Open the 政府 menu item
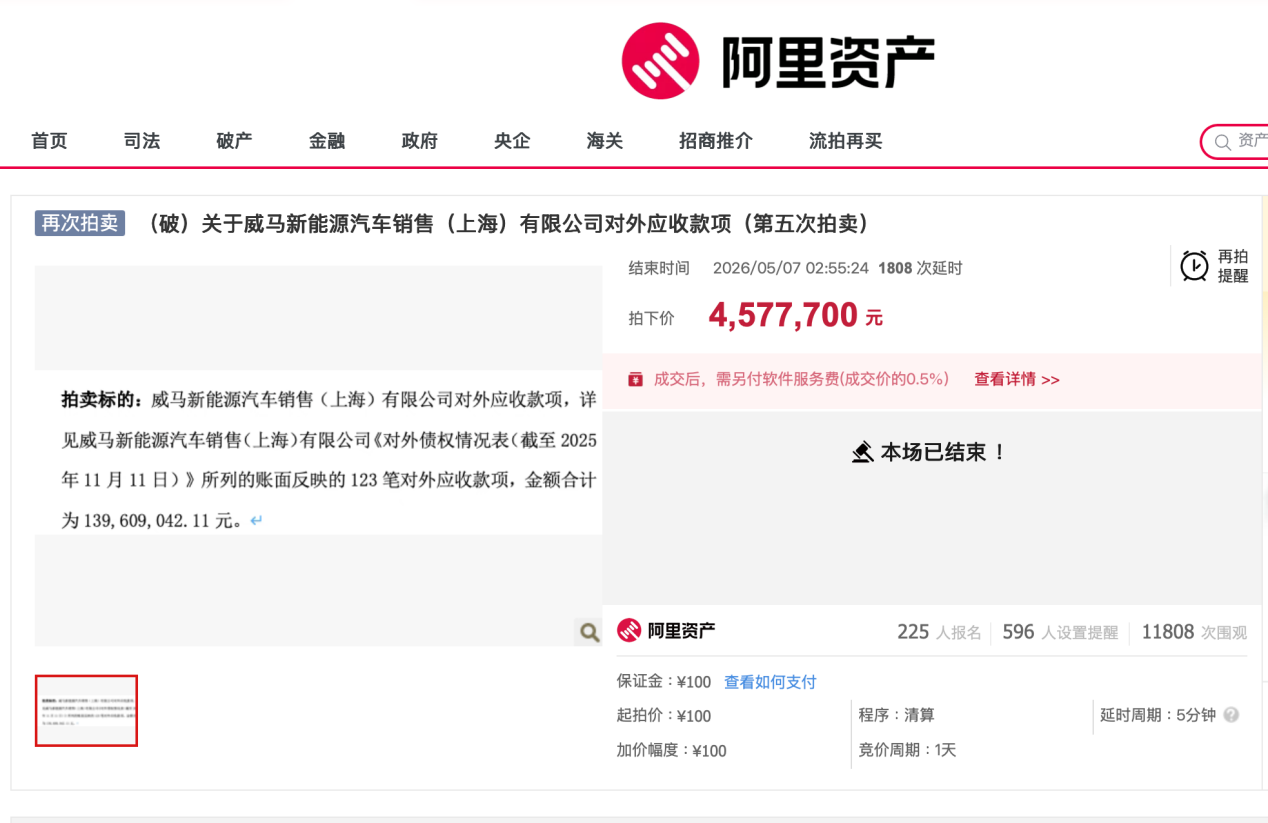Viewport: 1268px width, 823px height. pos(420,141)
